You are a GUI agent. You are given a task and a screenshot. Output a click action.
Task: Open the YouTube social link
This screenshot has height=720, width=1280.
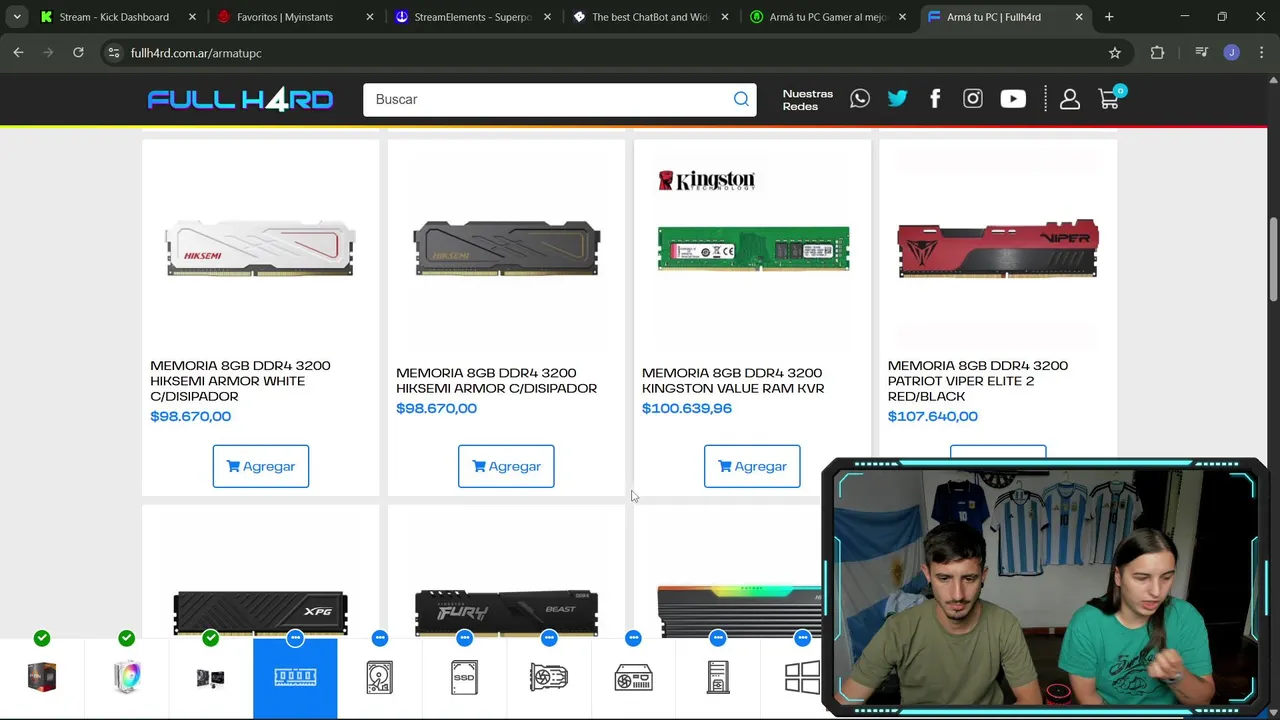tap(1013, 99)
